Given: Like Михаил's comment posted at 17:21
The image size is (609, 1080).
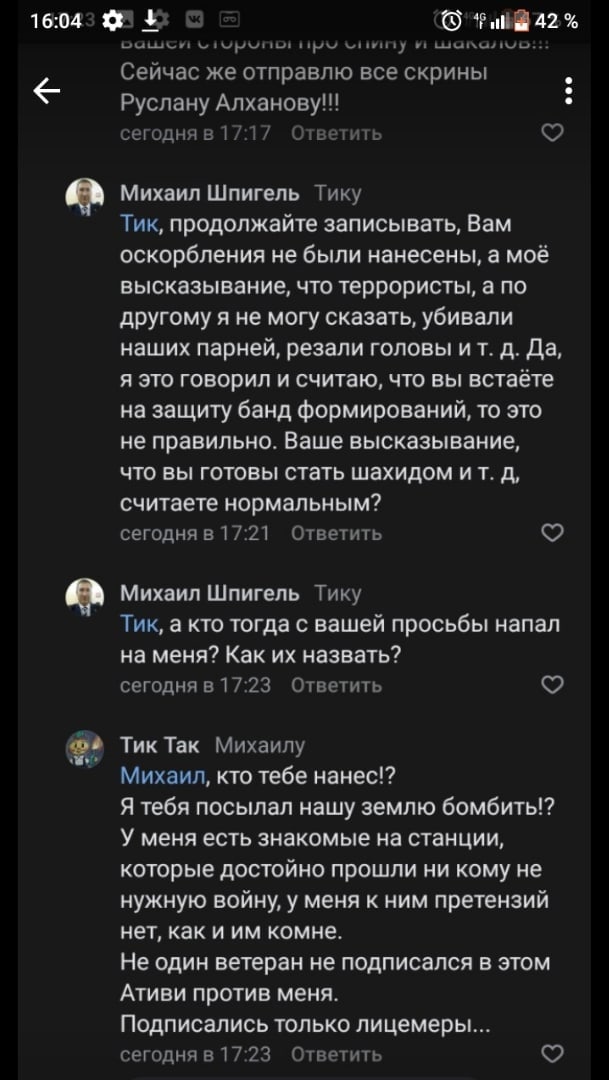Looking at the screenshot, I should point(552,533).
